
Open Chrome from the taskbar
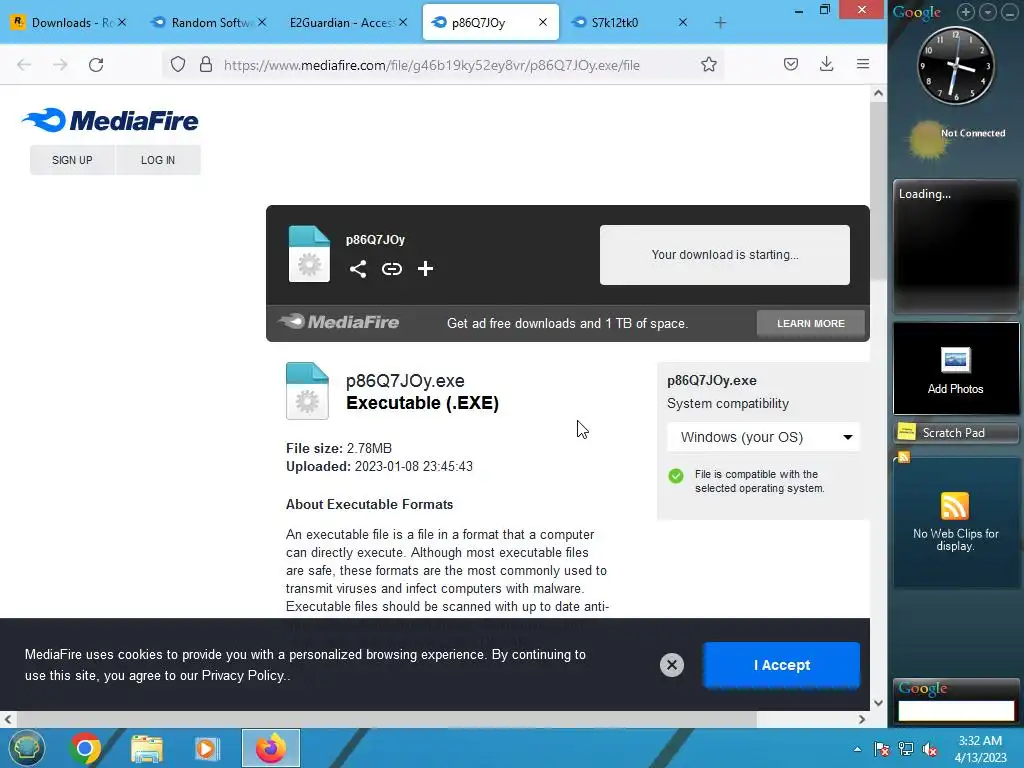pyautogui.click(x=85, y=748)
